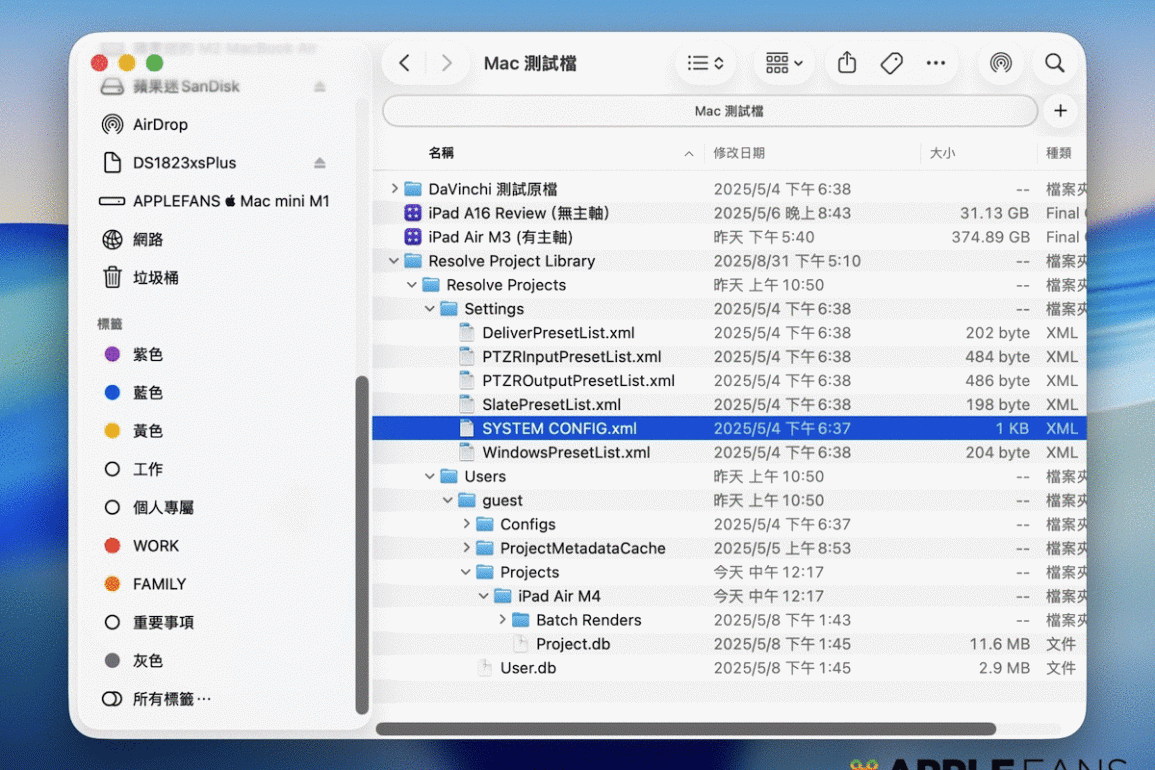
Task: Select the red WORK tag
Action: coord(155,546)
